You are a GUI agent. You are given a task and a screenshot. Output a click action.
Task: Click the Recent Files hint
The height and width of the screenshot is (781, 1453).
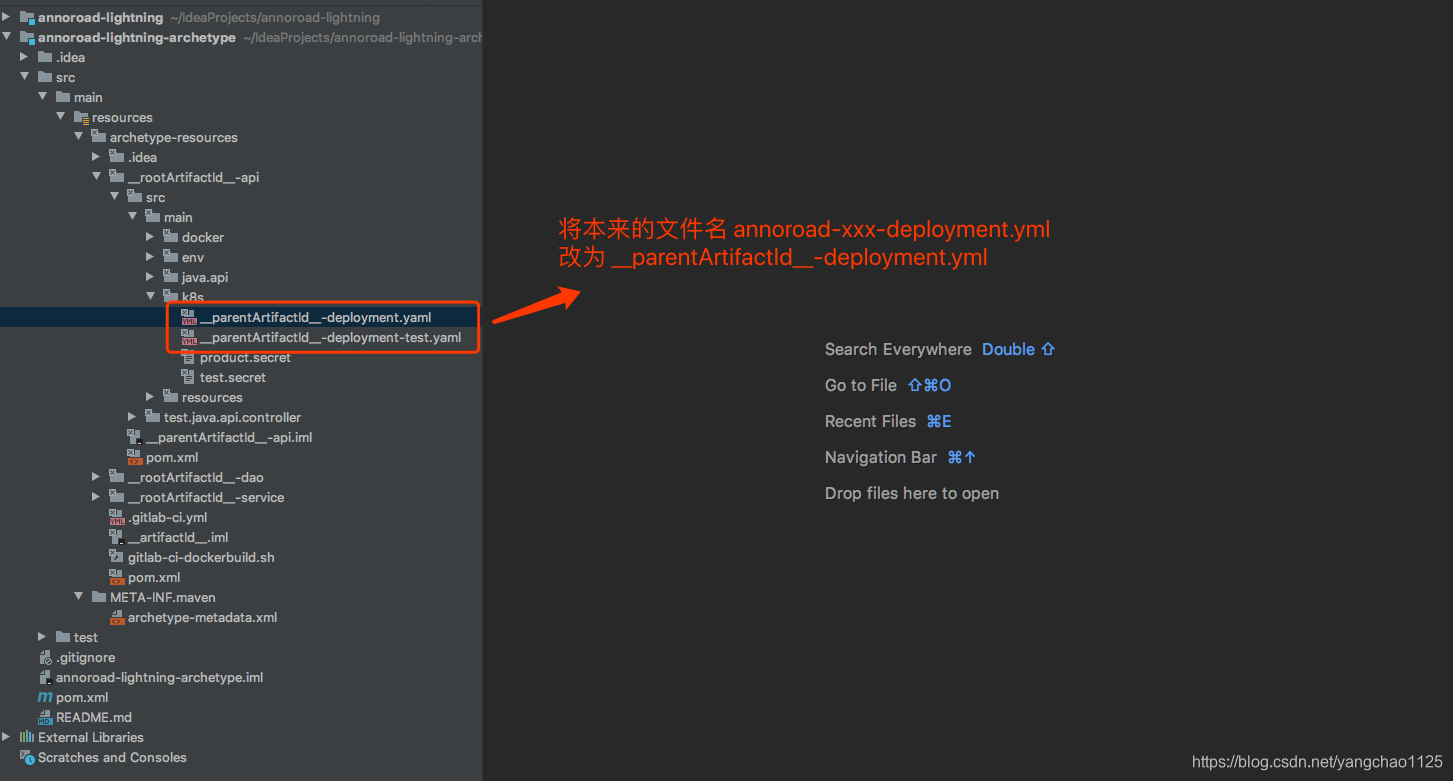870,421
